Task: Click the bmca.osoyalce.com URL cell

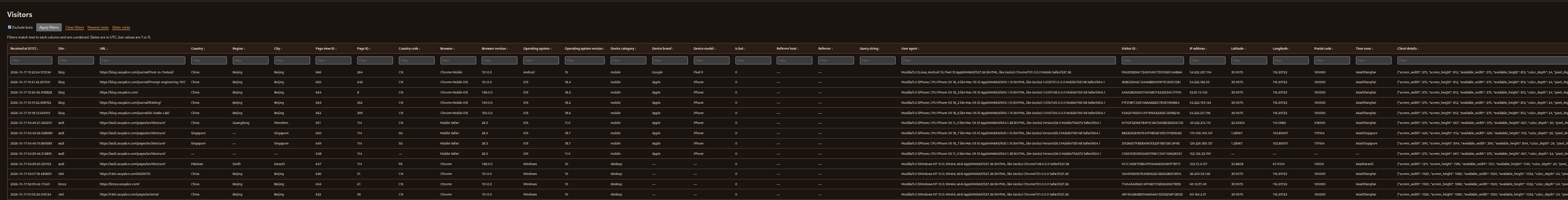Action: click(120, 183)
